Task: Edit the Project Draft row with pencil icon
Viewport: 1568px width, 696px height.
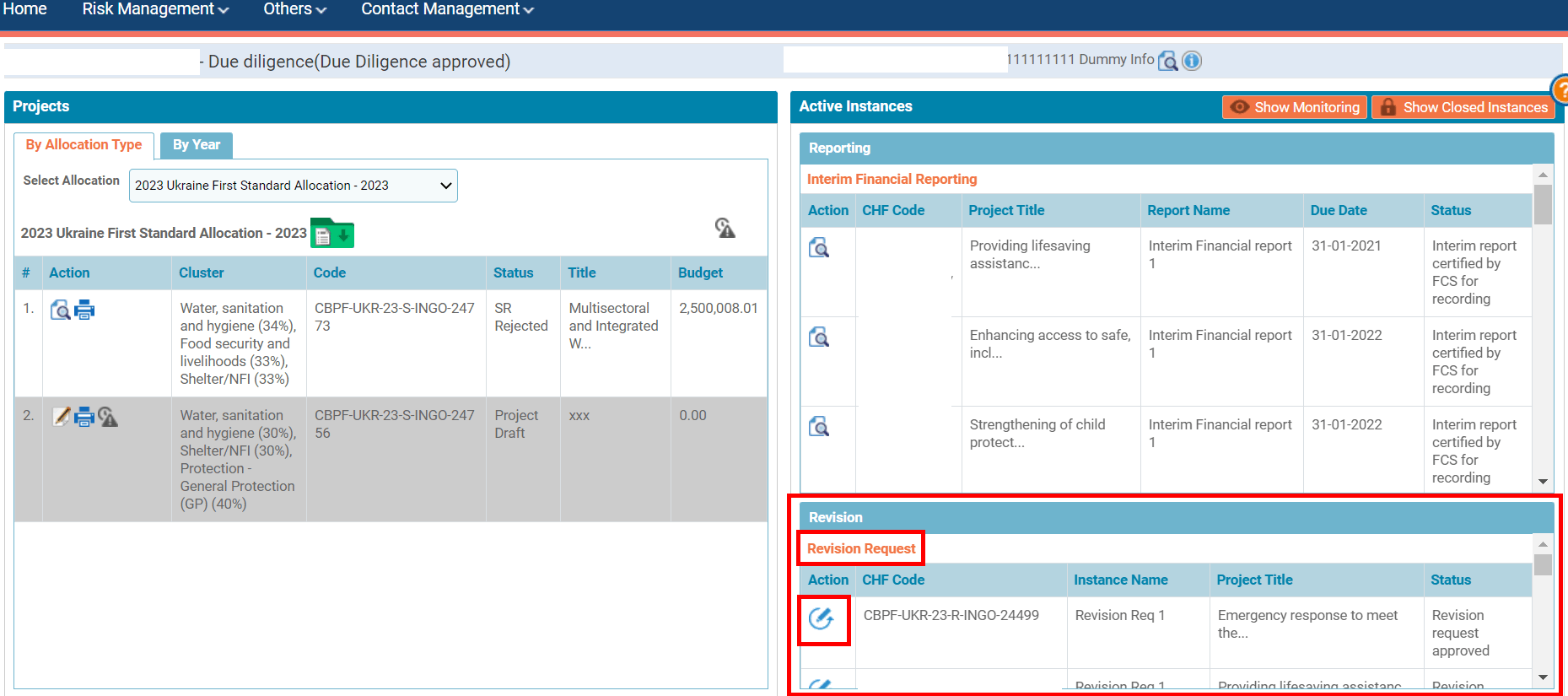Action: (x=62, y=416)
